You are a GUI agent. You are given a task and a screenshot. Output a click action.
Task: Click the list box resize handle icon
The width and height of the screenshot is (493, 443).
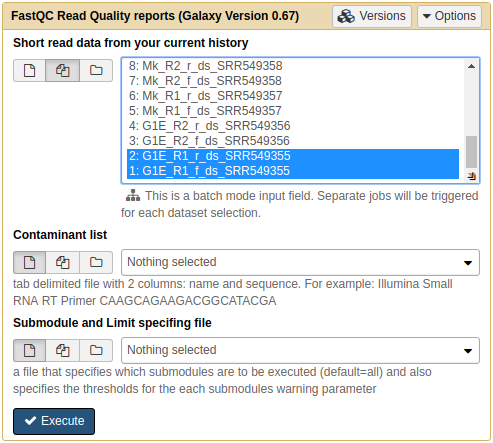click(x=472, y=176)
